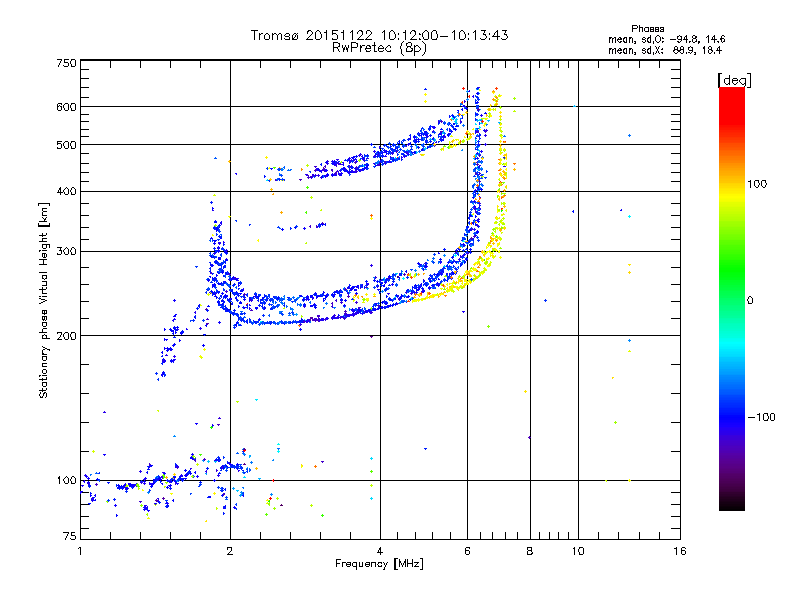Image resolution: width=800 pixels, height=600 pixels.
Task: Click the 'Frequency [MHz]' axis title
Action: [379, 564]
